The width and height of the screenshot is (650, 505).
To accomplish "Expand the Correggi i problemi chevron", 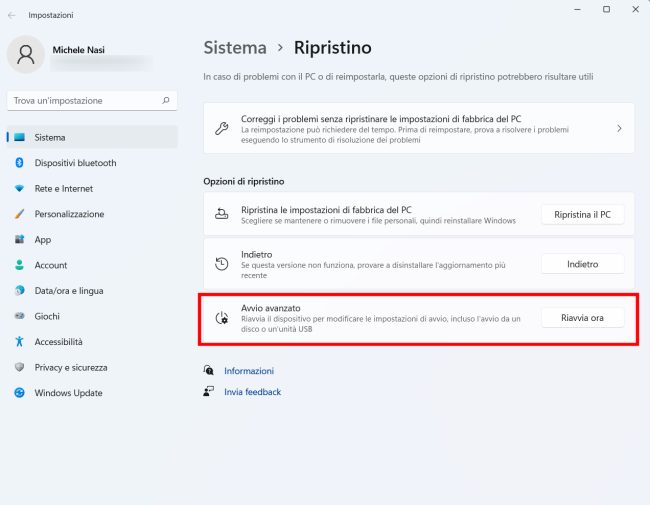I will point(619,129).
